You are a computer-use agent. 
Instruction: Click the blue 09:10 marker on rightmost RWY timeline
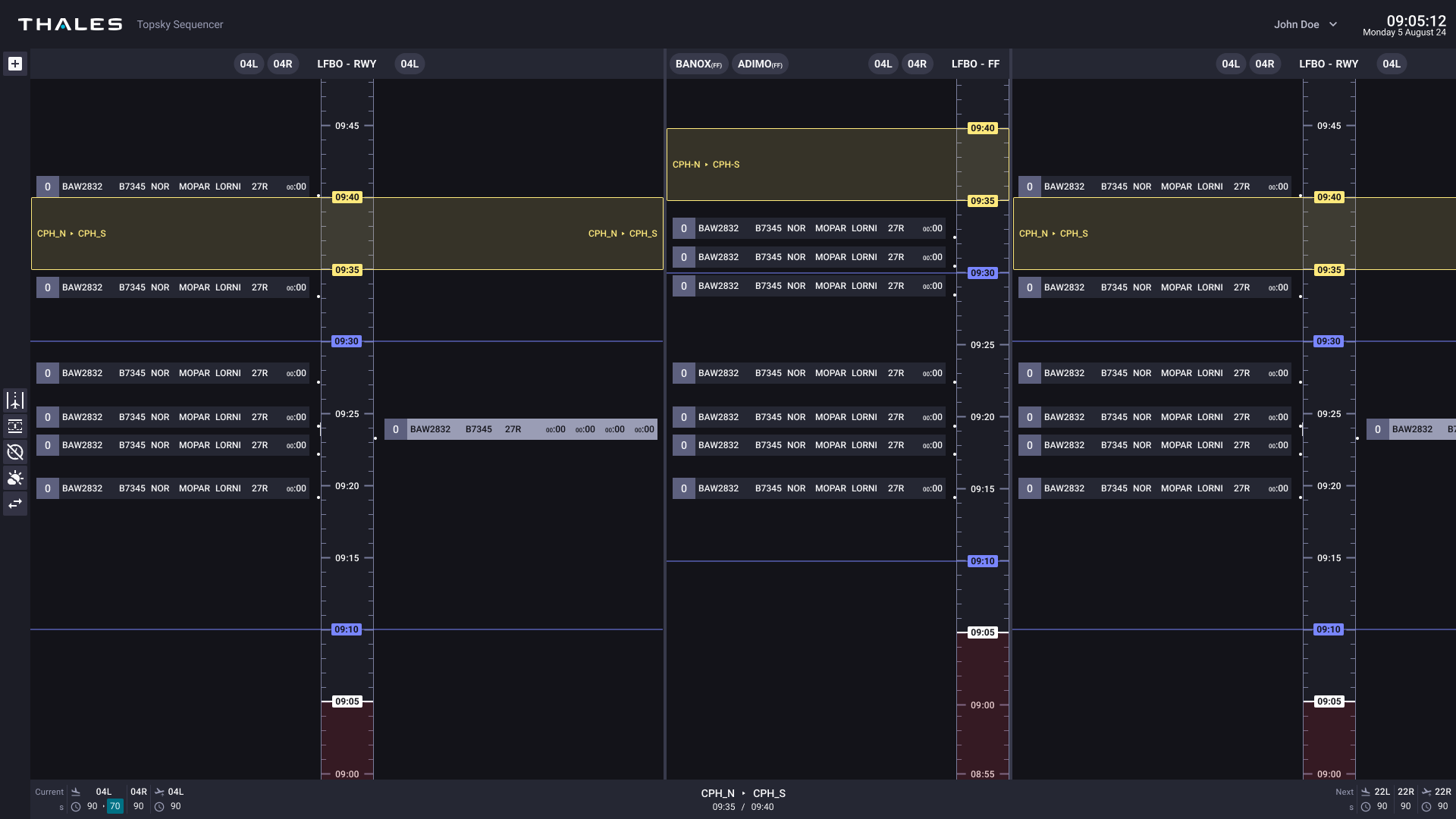tap(1328, 629)
